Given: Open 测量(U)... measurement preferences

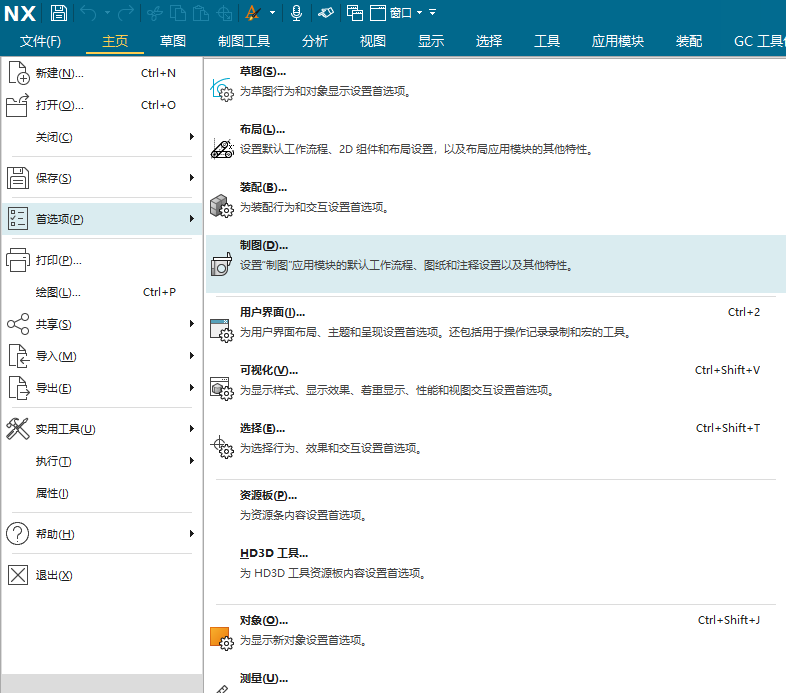Looking at the screenshot, I should 495,681.
